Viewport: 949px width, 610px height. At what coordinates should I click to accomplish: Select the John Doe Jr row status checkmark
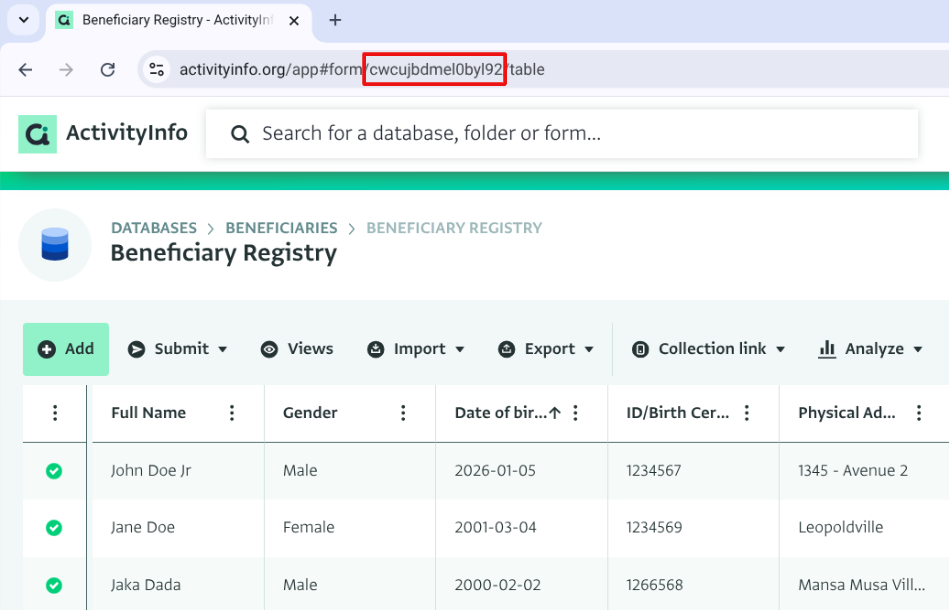tap(54, 471)
